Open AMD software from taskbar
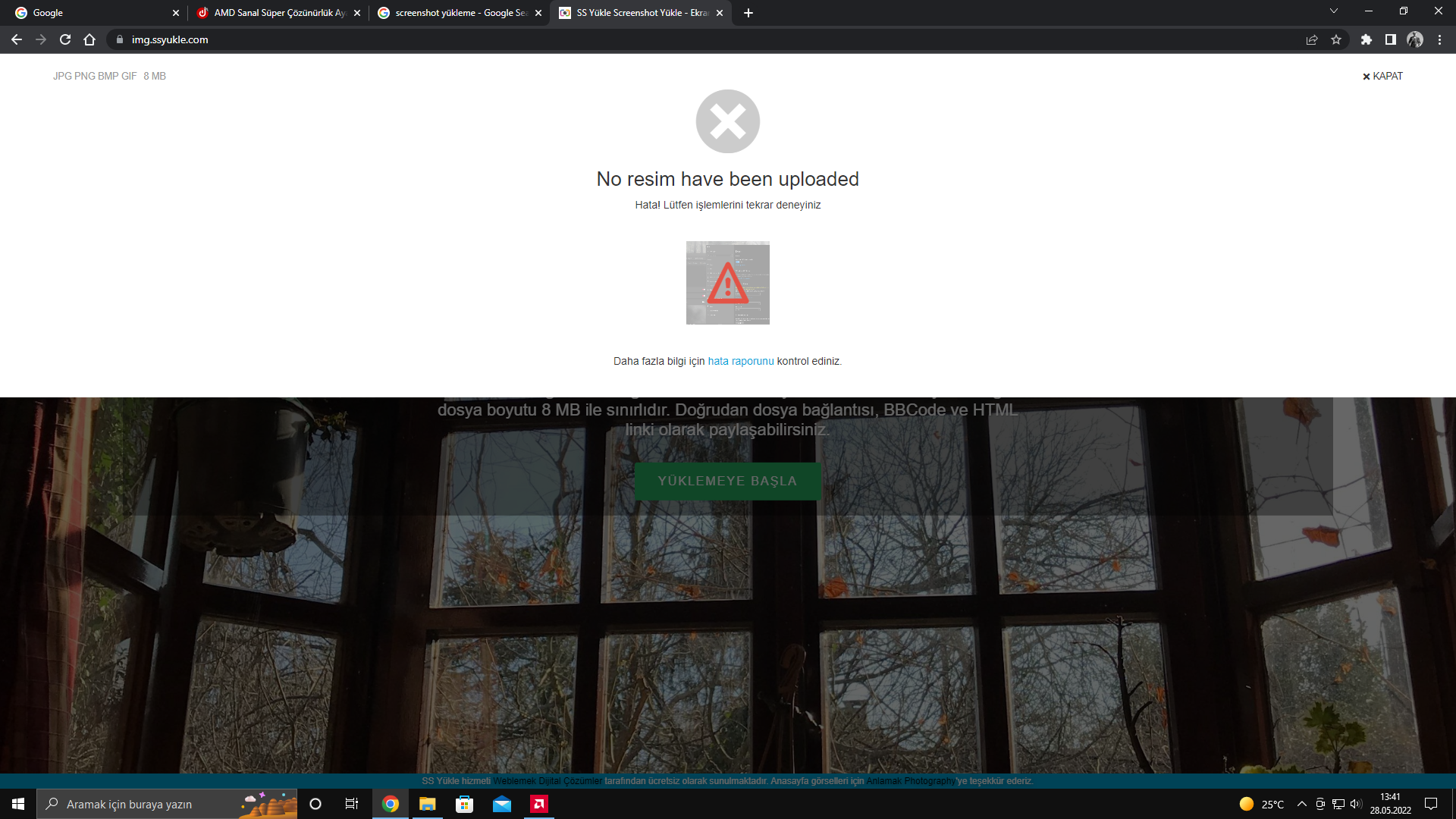The height and width of the screenshot is (819, 1456). (x=539, y=804)
